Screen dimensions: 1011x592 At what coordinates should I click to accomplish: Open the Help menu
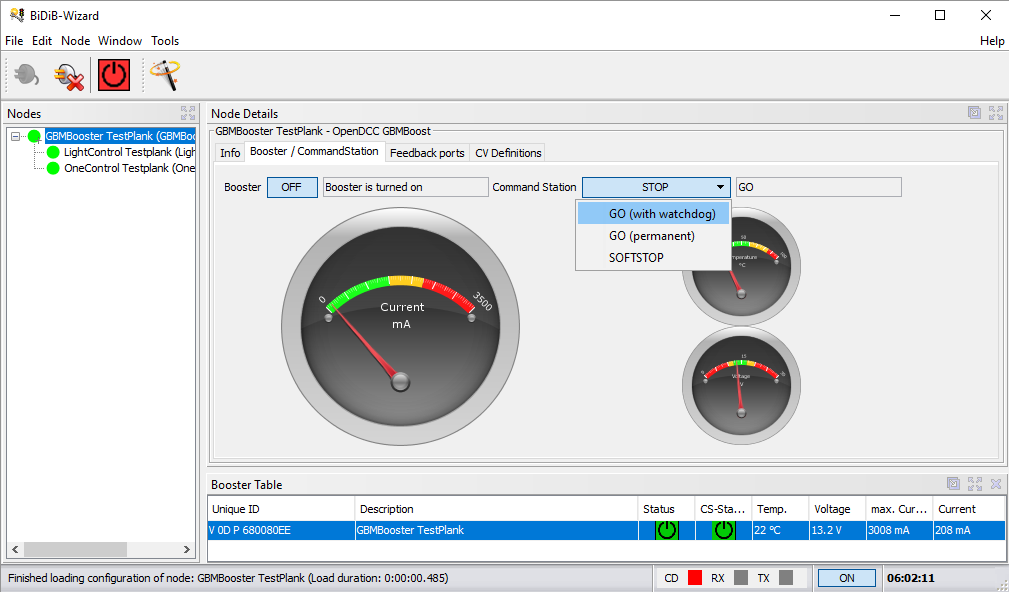point(992,41)
